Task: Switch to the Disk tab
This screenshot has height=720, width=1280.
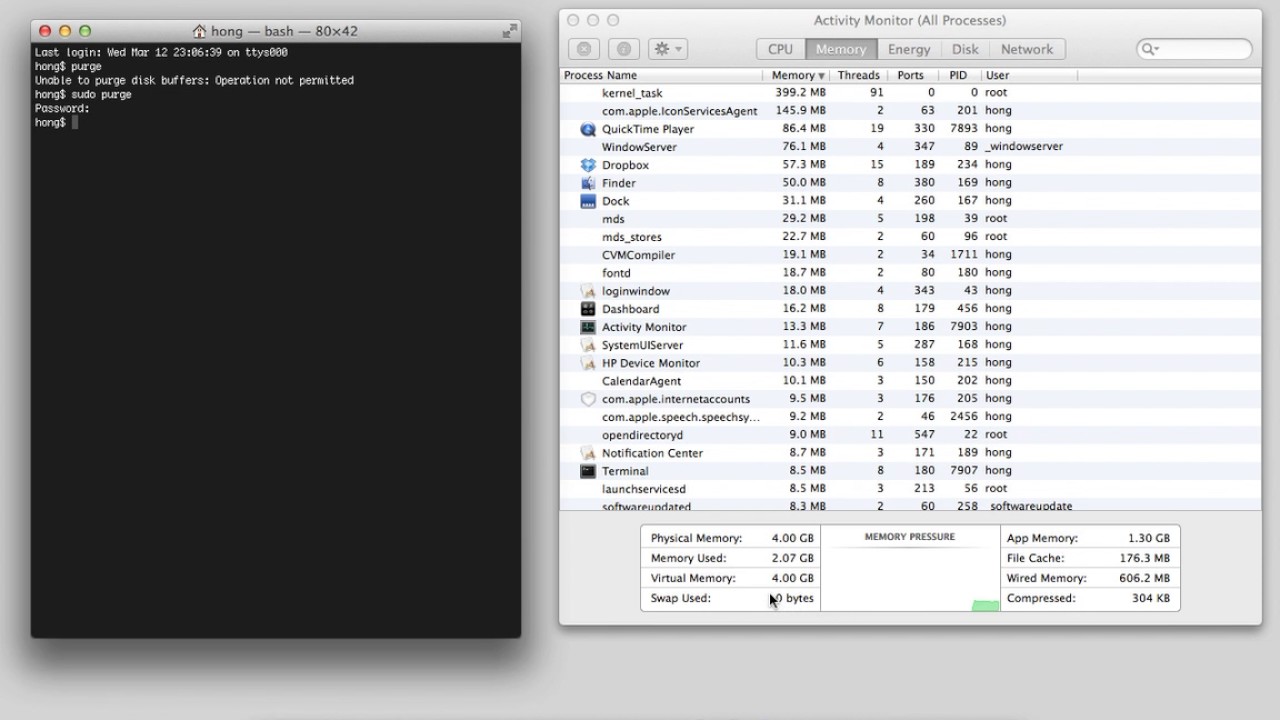Action: [x=965, y=49]
